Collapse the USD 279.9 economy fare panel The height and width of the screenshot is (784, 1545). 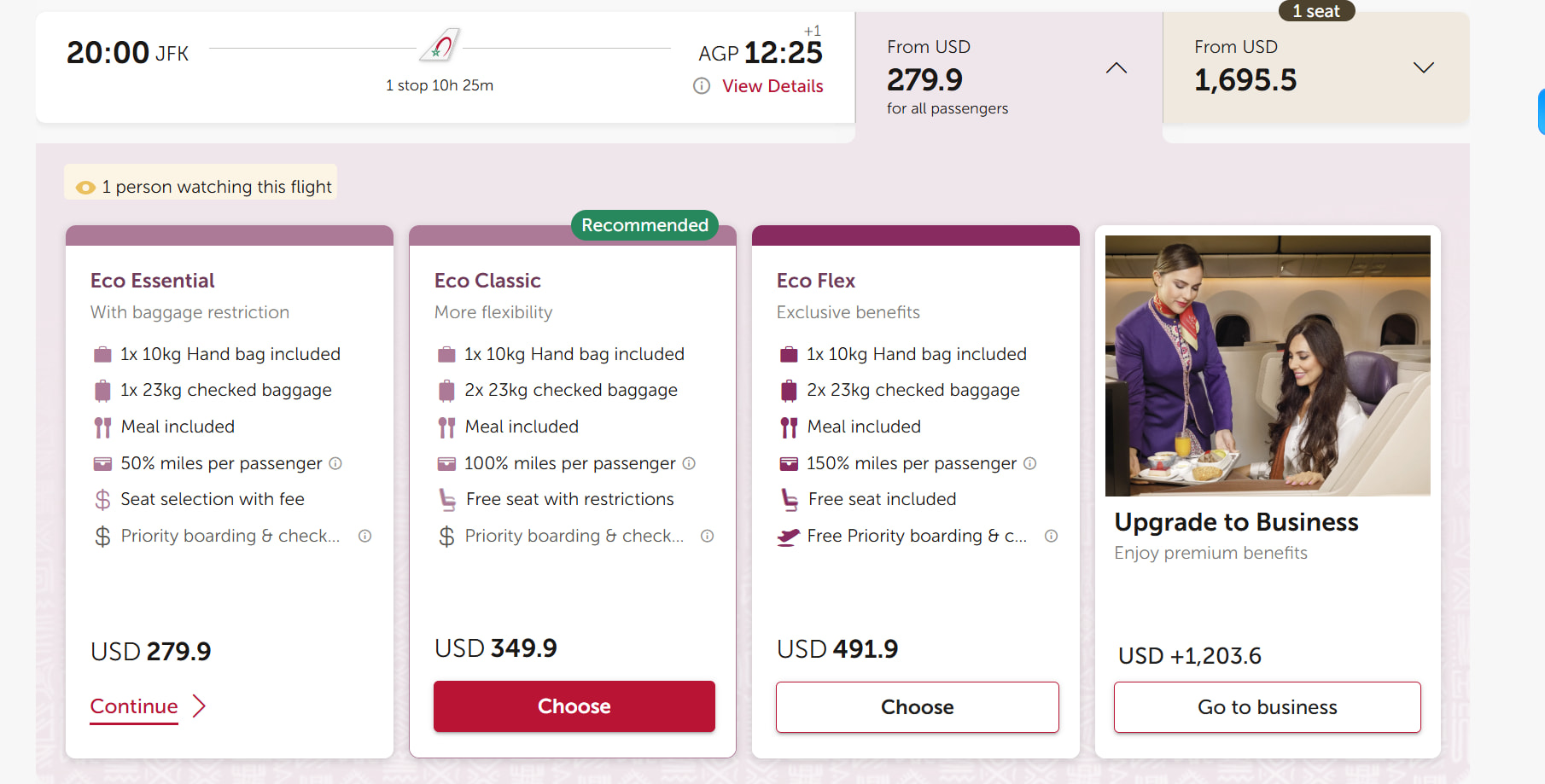1116,68
